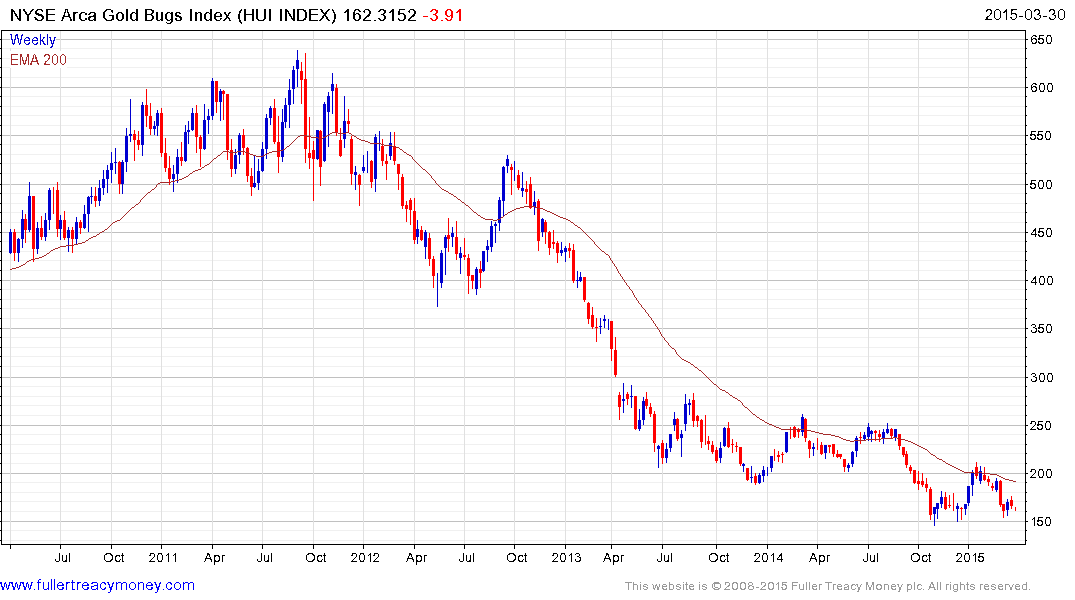Click the 2014 year label on time axis
Image resolution: width=1075 pixels, height=600 pixels.
[768, 557]
